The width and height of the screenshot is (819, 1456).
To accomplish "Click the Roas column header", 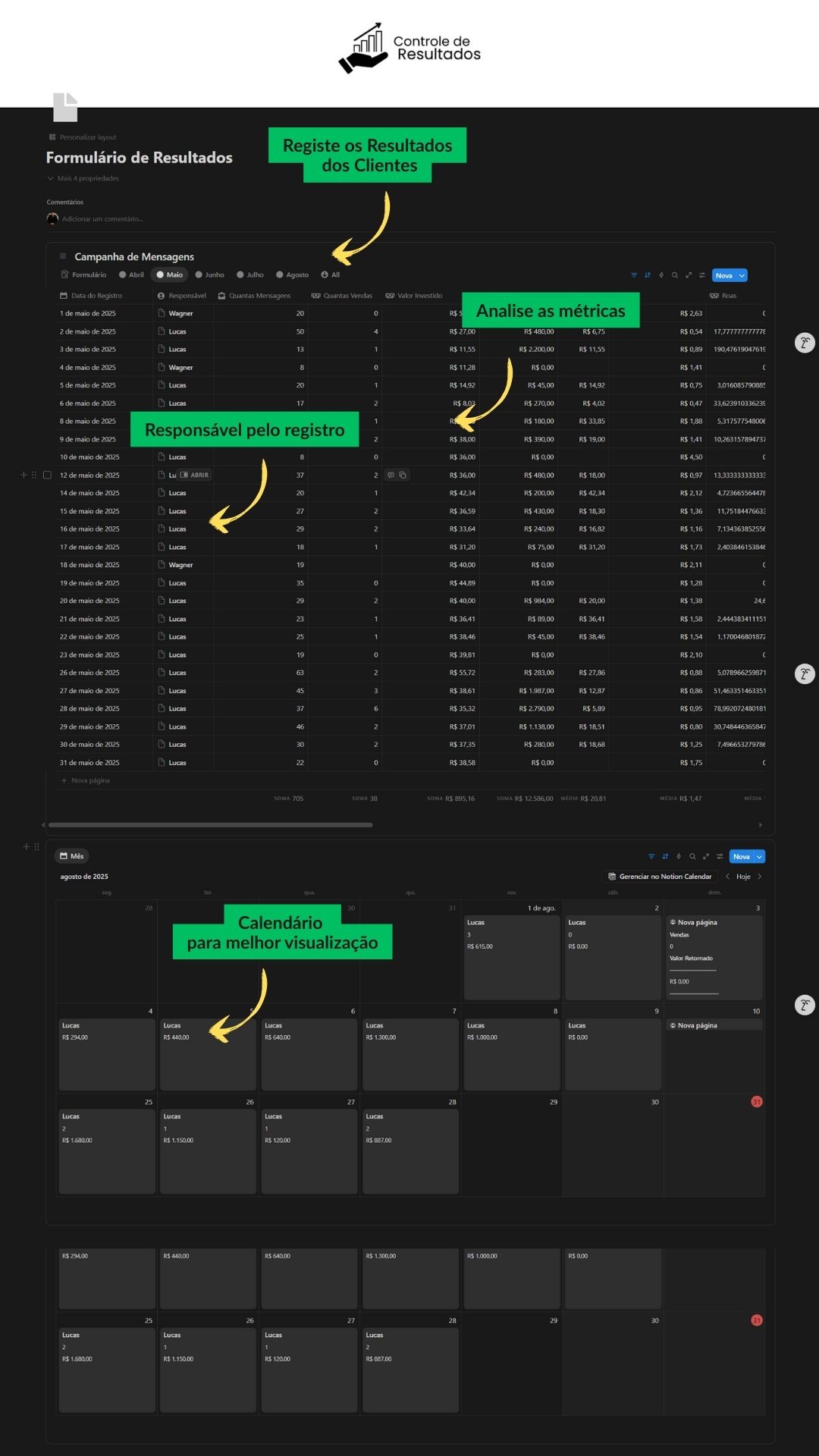I will click(x=723, y=296).
